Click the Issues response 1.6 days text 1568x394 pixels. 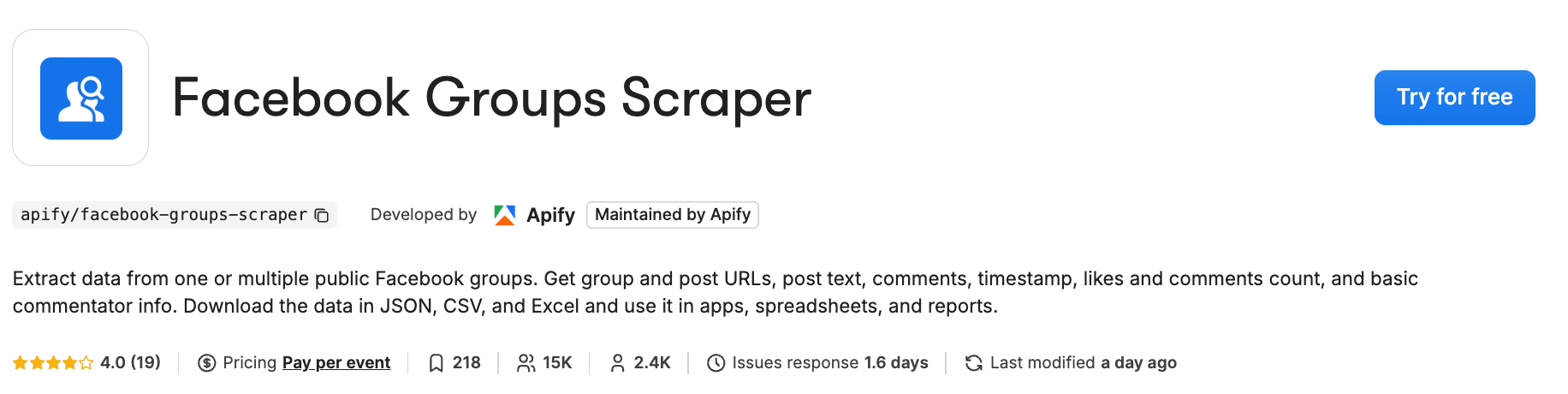830,363
